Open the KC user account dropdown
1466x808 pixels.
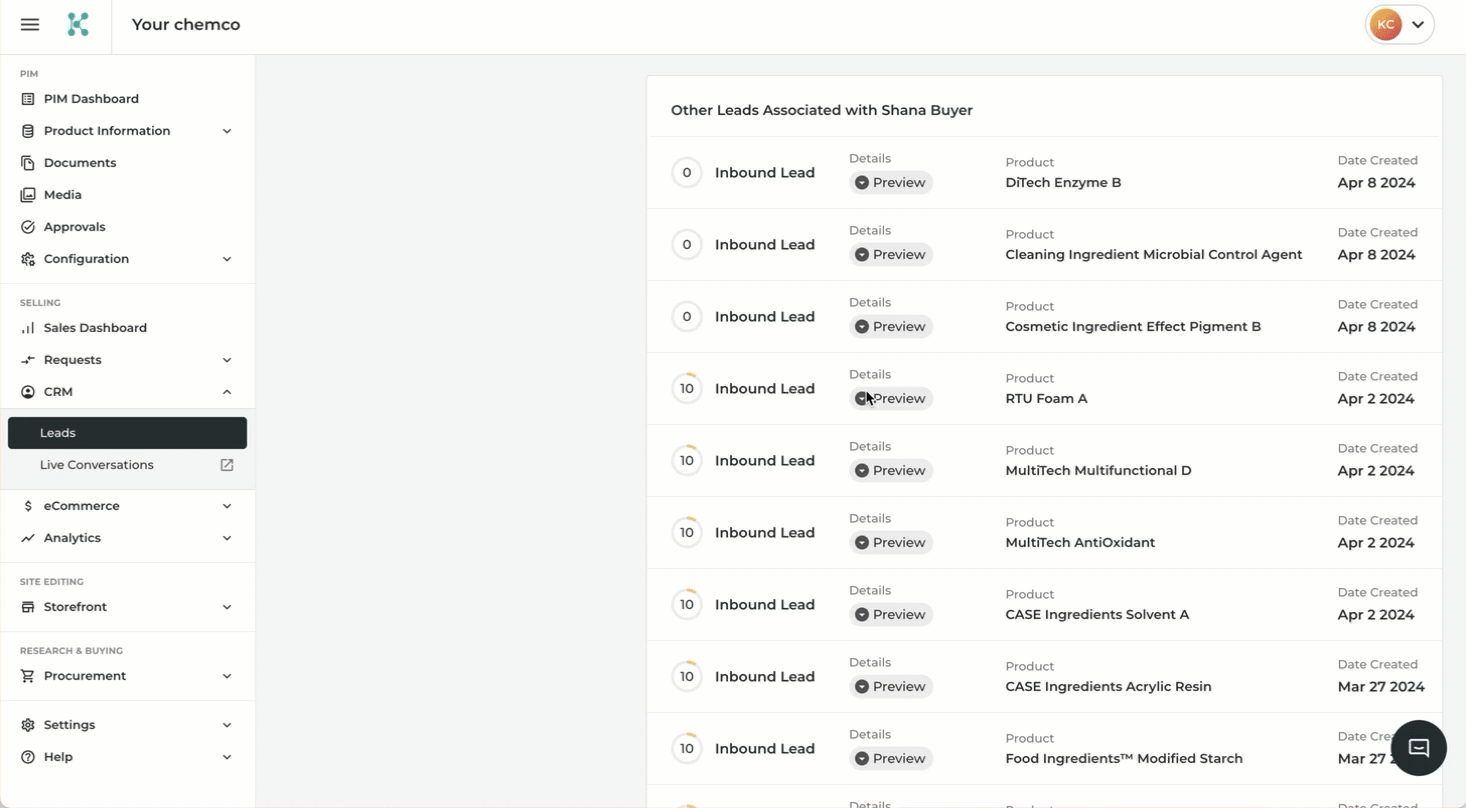pos(1399,25)
